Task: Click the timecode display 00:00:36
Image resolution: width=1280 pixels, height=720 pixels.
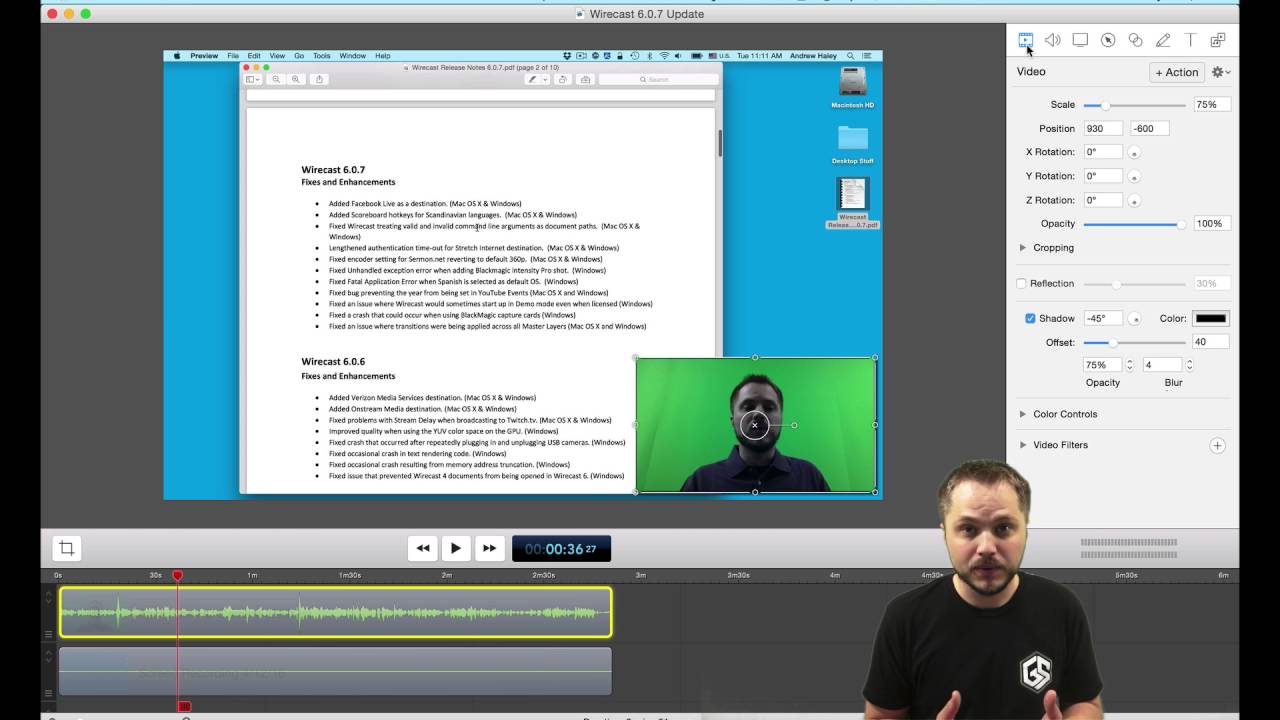Action: click(561, 548)
